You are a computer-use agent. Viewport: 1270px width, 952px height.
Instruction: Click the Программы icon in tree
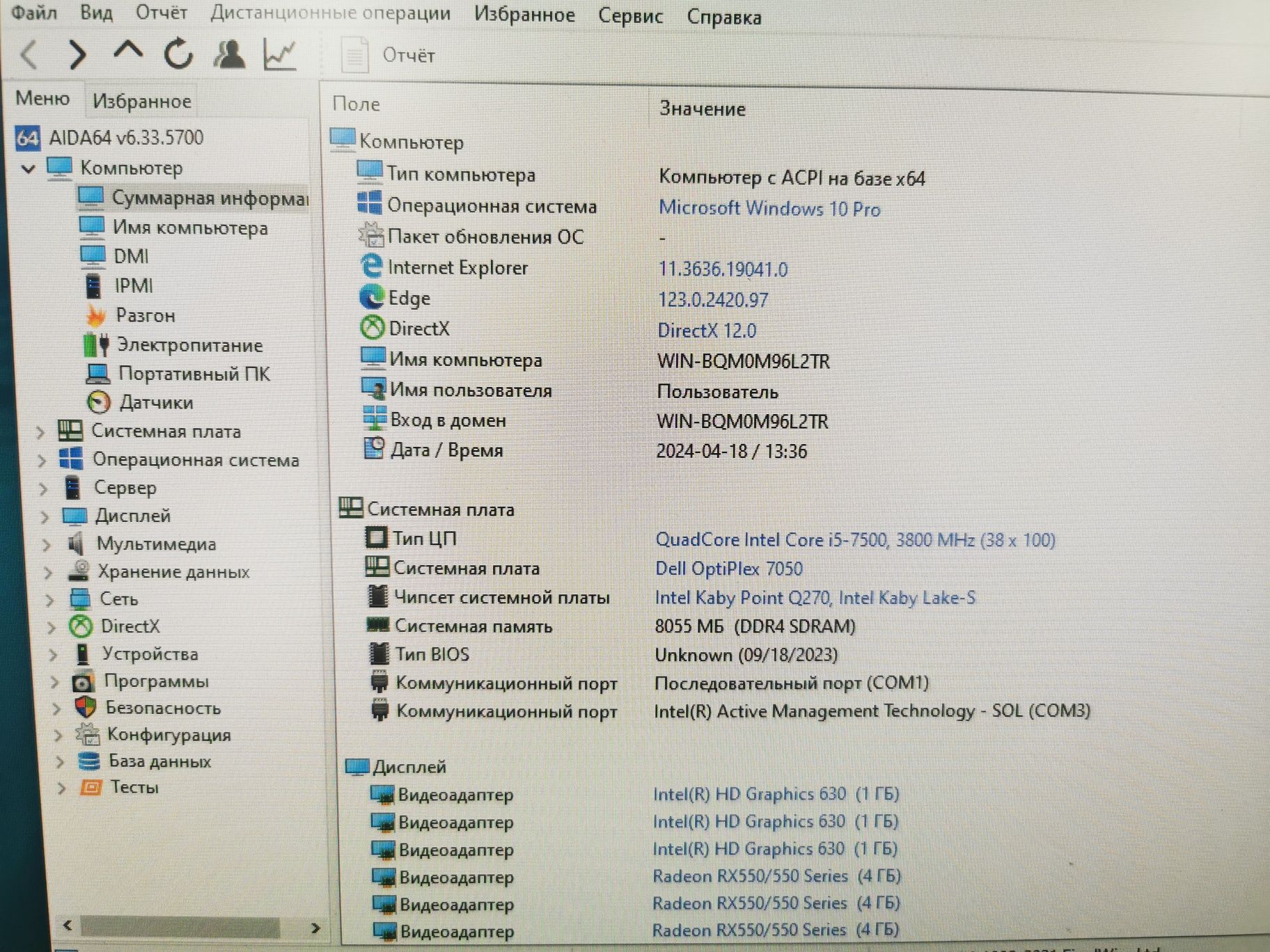coord(84,681)
